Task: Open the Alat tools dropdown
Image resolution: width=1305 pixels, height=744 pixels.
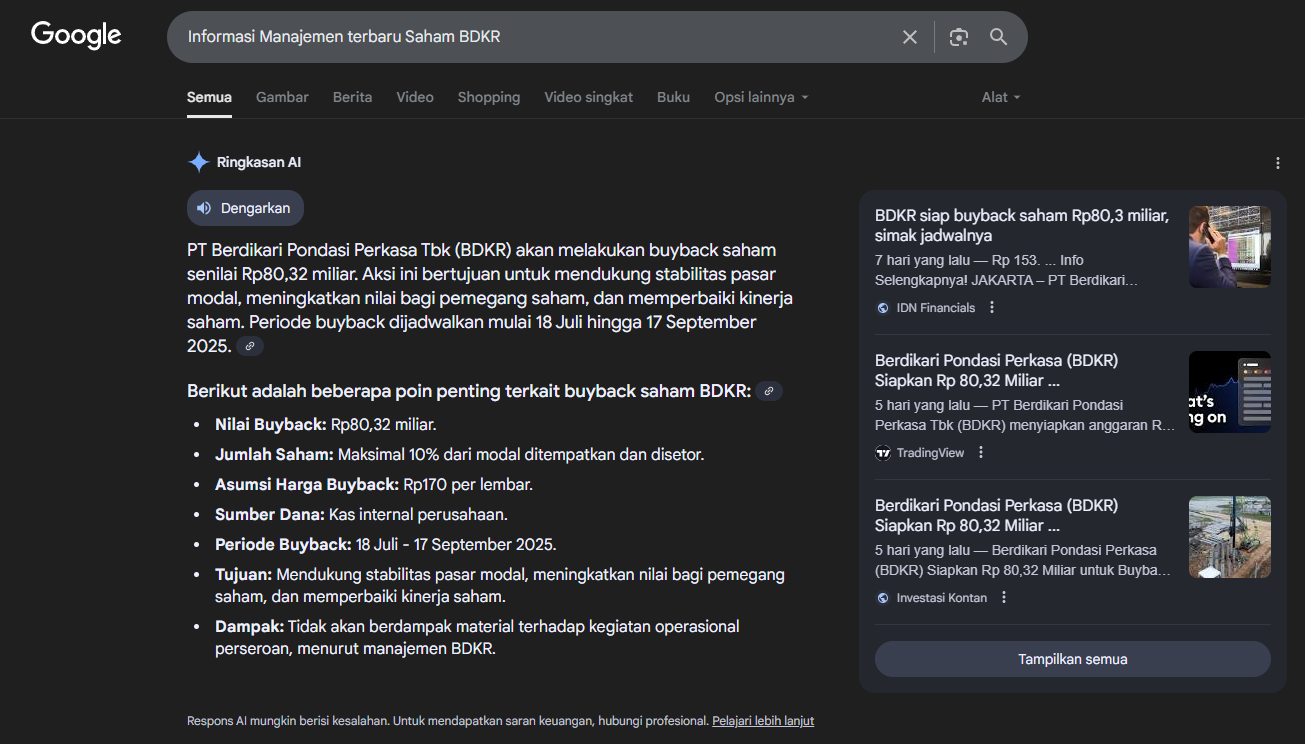Action: point(1001,97)
